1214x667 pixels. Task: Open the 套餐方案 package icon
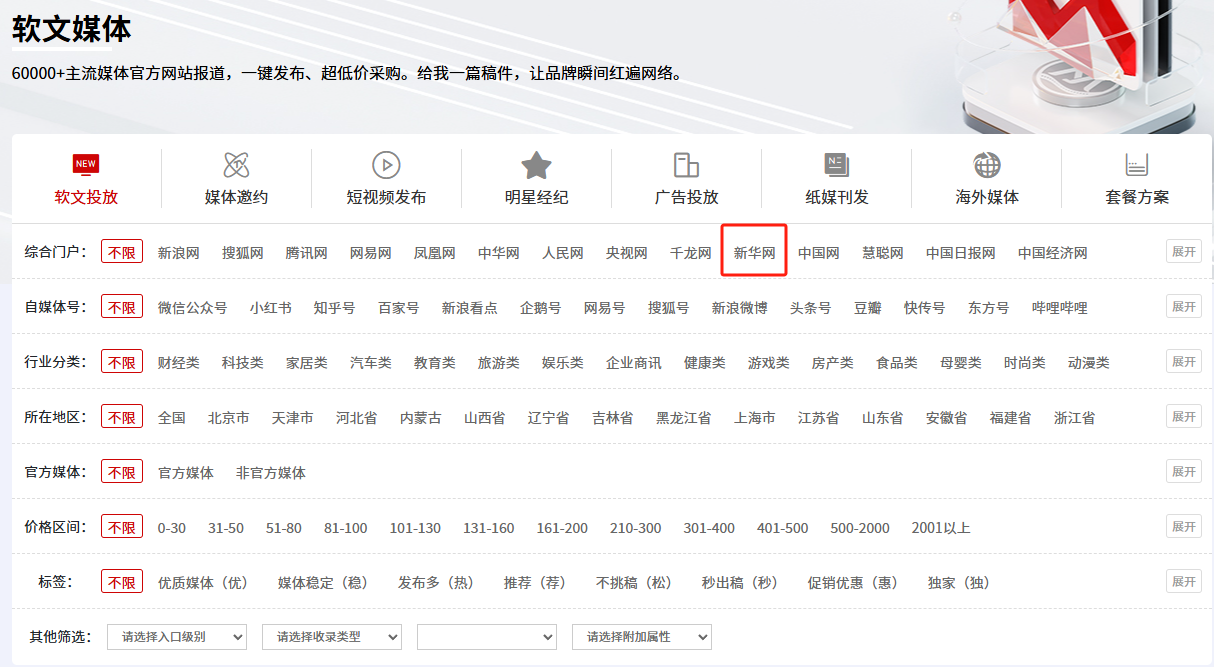point(1136,165)
